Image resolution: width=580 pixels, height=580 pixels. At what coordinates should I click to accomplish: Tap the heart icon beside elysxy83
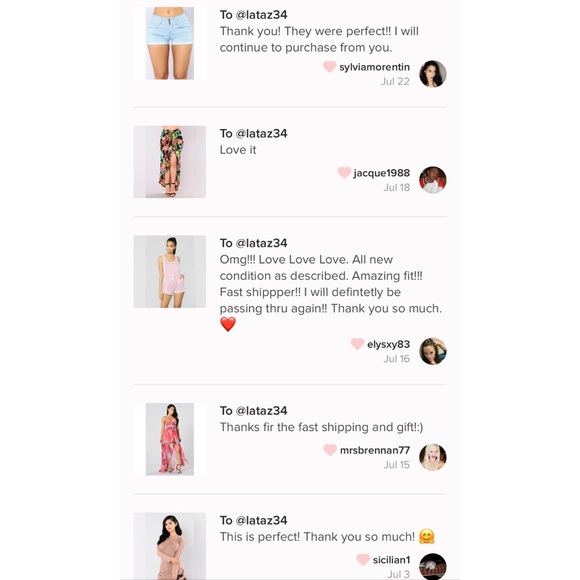pos(357,344)
